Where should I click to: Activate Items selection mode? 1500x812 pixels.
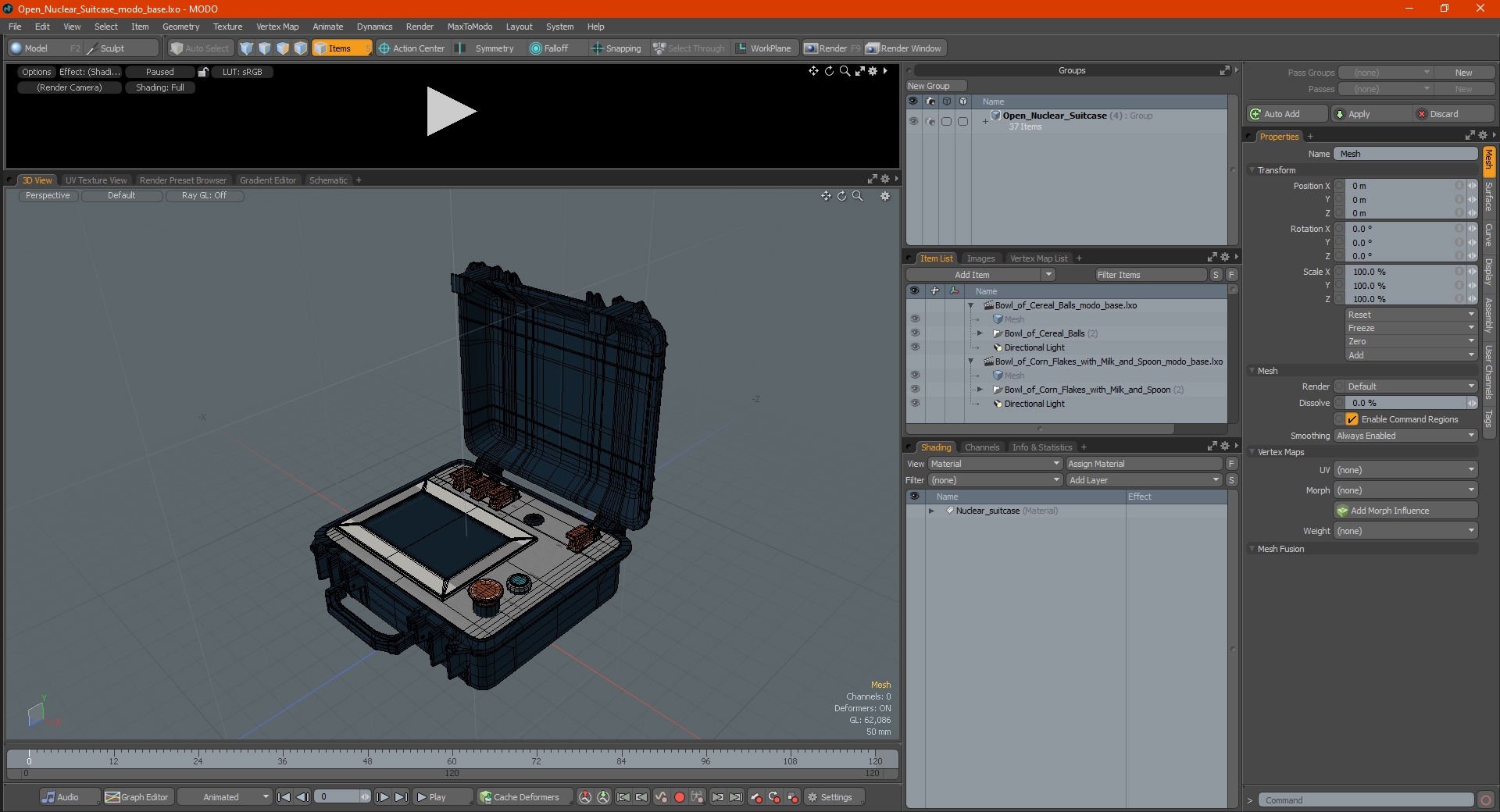pos(342,48)
